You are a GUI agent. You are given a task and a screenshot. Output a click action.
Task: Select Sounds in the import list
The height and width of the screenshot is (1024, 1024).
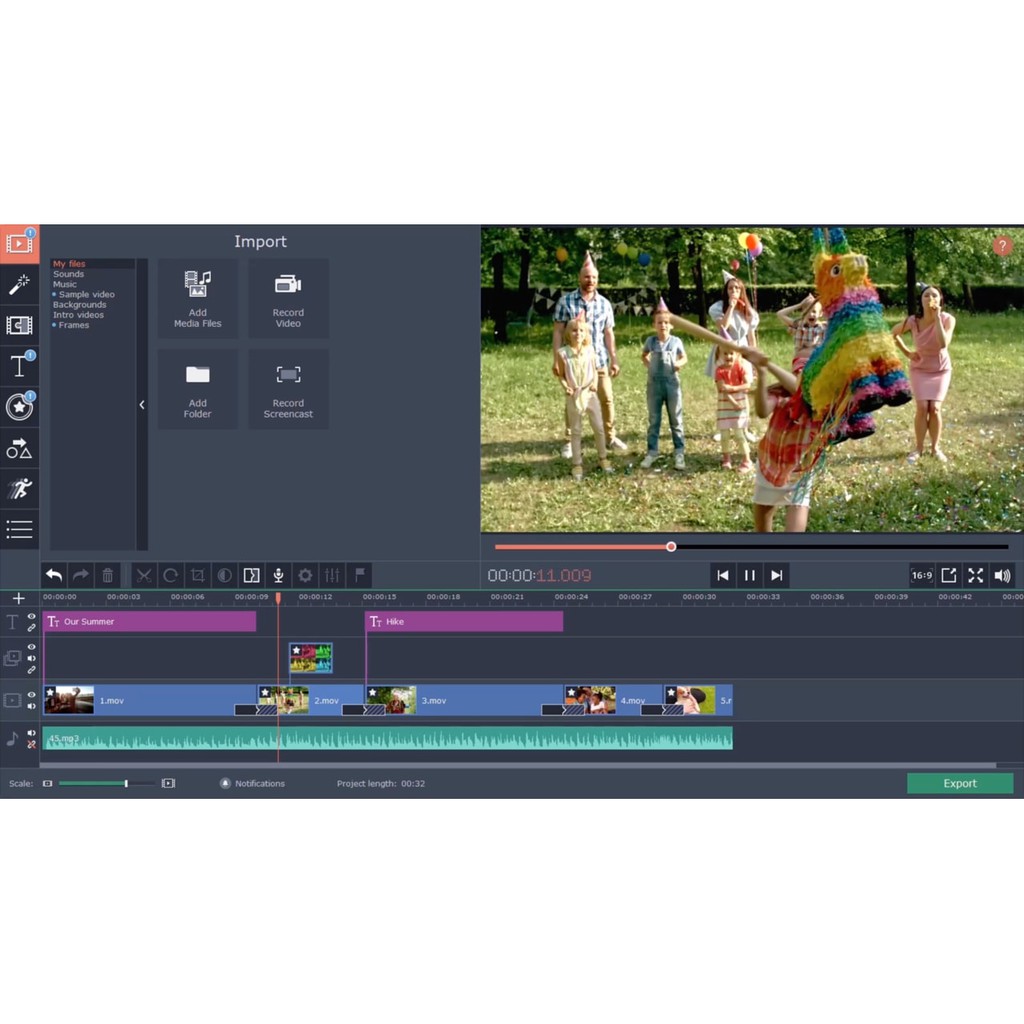click(69, 274)
